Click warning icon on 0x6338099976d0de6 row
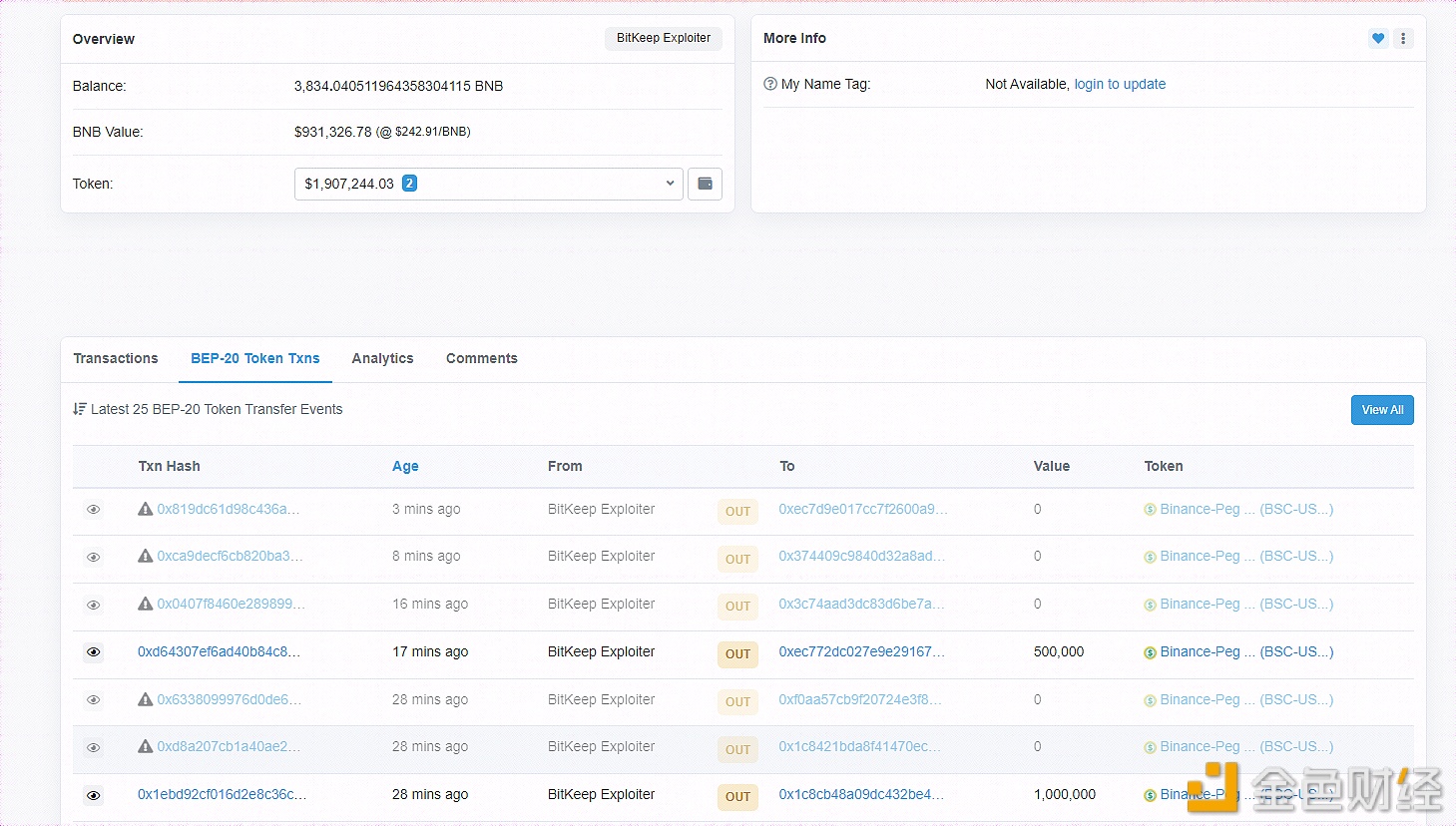The height and width of the screenshot is (826, 1456). tap(146, 699)
